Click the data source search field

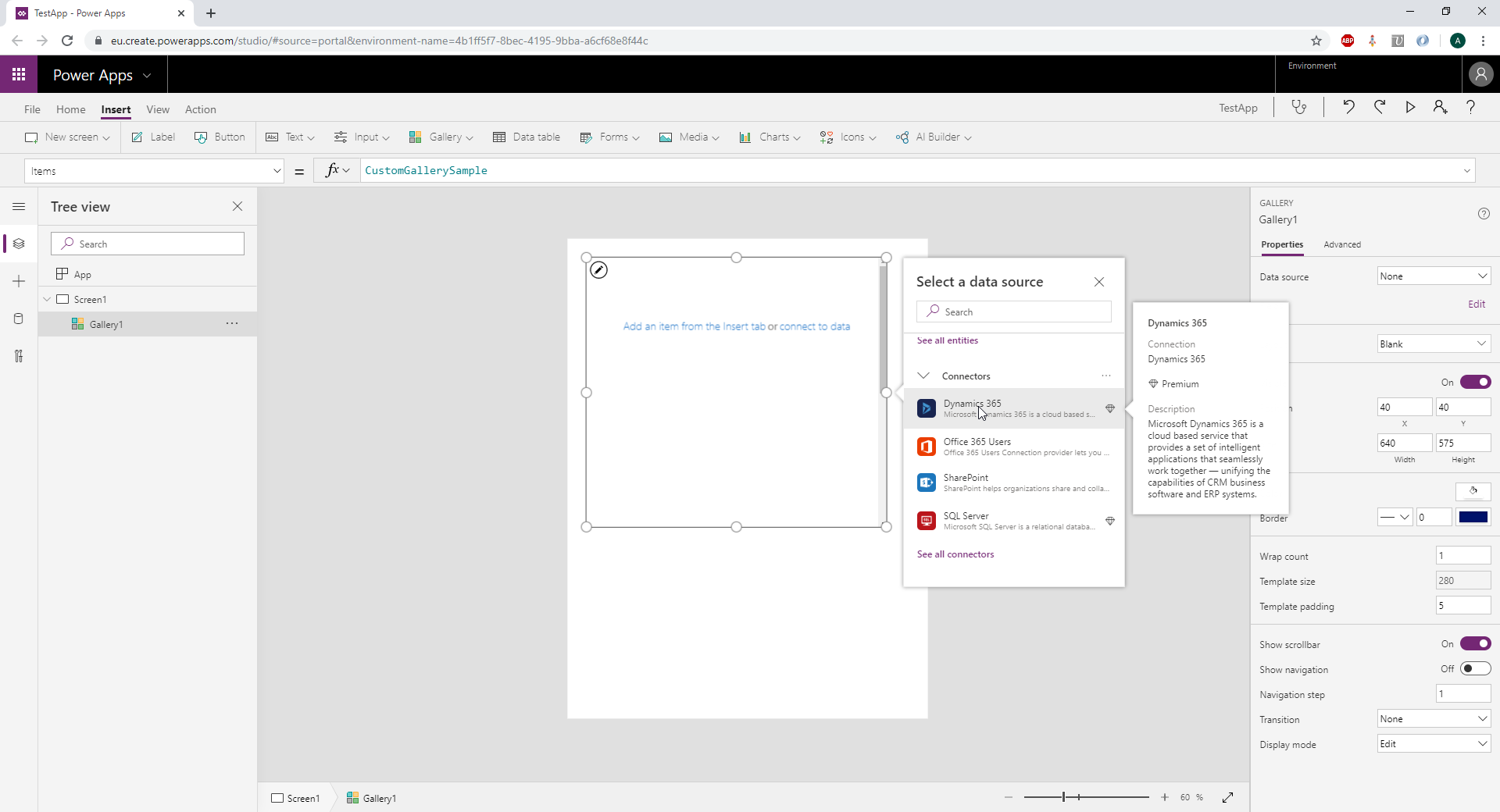(1013, 312)
